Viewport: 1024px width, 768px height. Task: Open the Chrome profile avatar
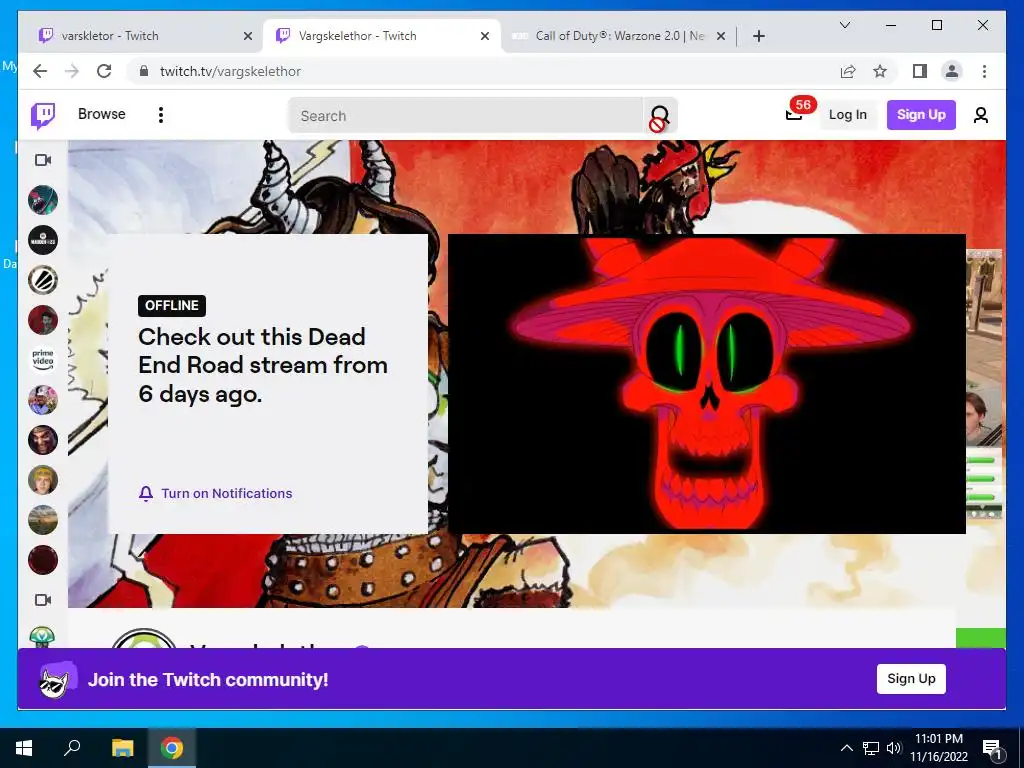pyautogui.click(x=952, y=71)
